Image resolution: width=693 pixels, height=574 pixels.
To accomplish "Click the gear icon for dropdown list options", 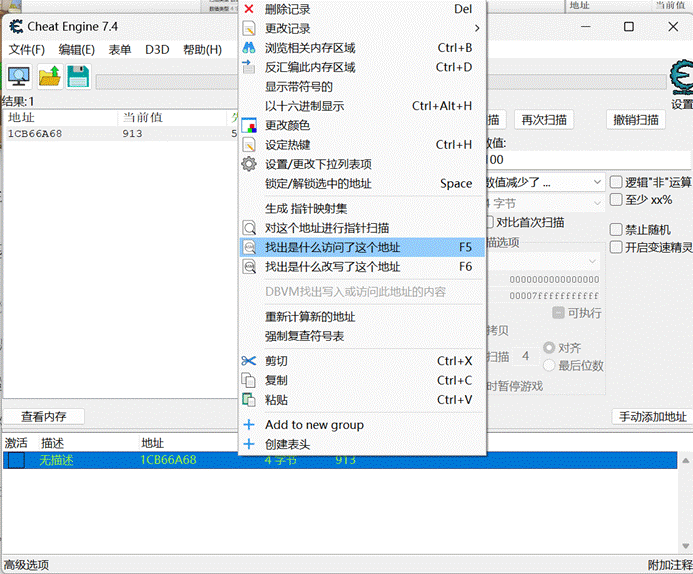I will (249, 164).
